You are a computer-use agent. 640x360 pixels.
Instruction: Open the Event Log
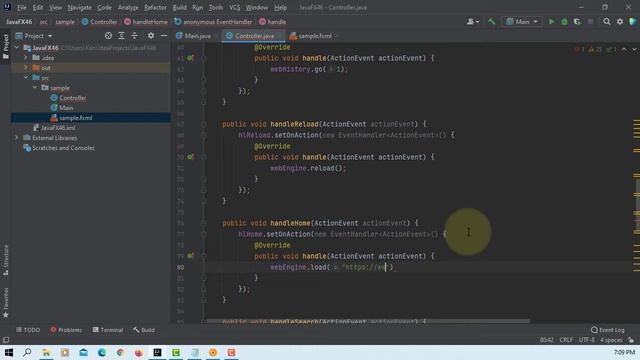[x=608, y=330]
